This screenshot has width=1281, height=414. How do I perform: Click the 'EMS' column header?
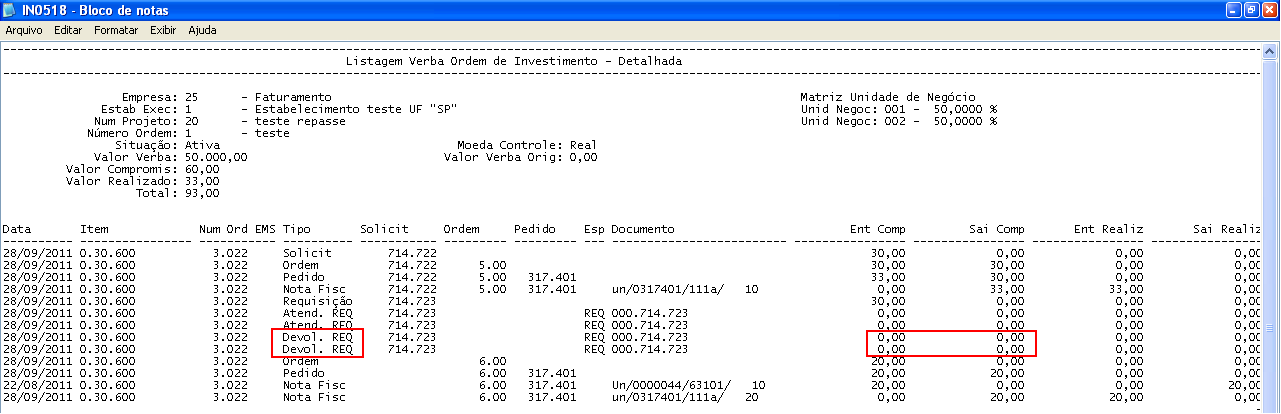click(265, 230)
